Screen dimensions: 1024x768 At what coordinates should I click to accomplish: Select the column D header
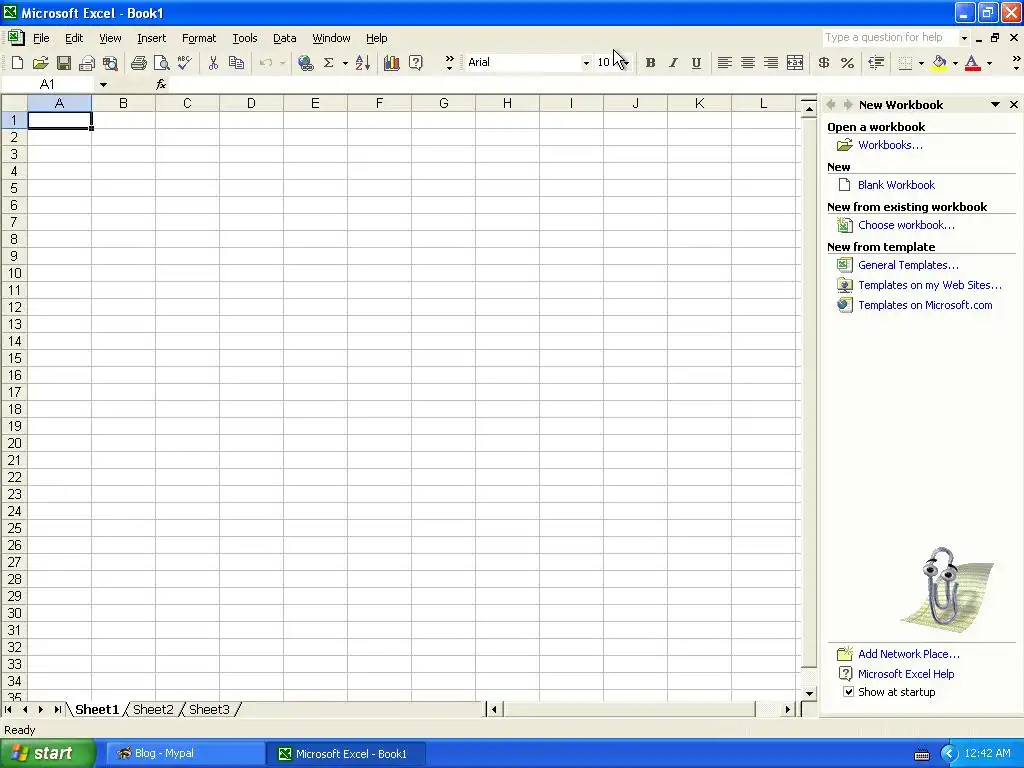(x=251, y=103)
